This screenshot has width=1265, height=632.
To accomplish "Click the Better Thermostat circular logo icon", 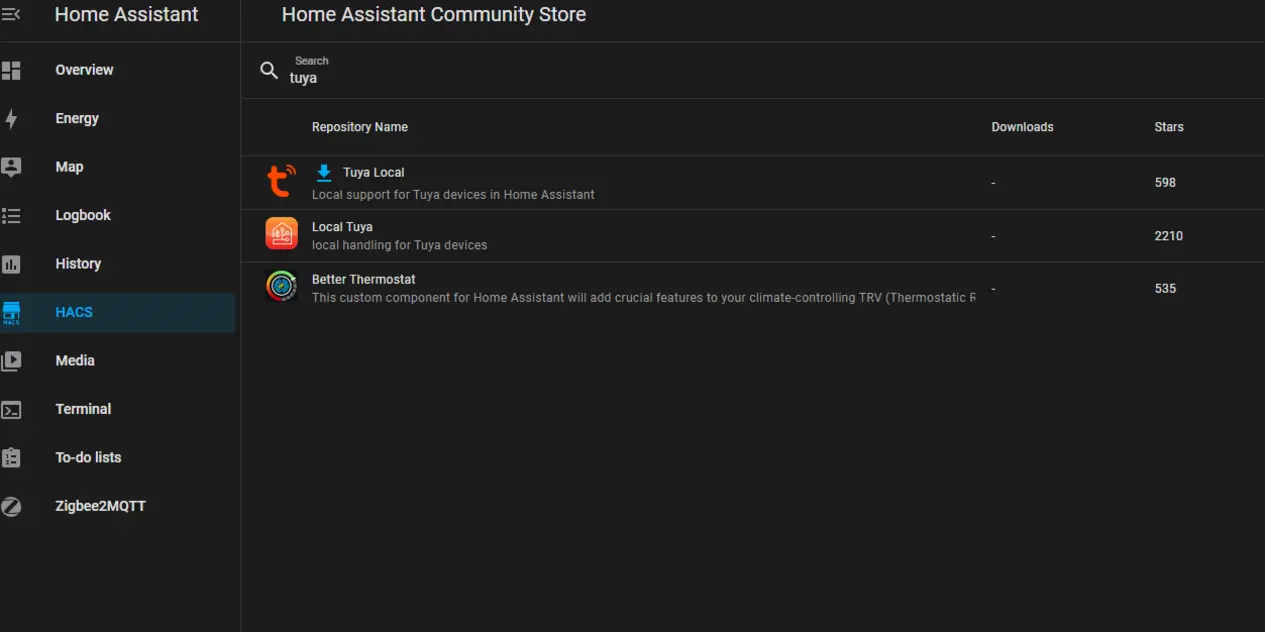I will click(281, 286).
